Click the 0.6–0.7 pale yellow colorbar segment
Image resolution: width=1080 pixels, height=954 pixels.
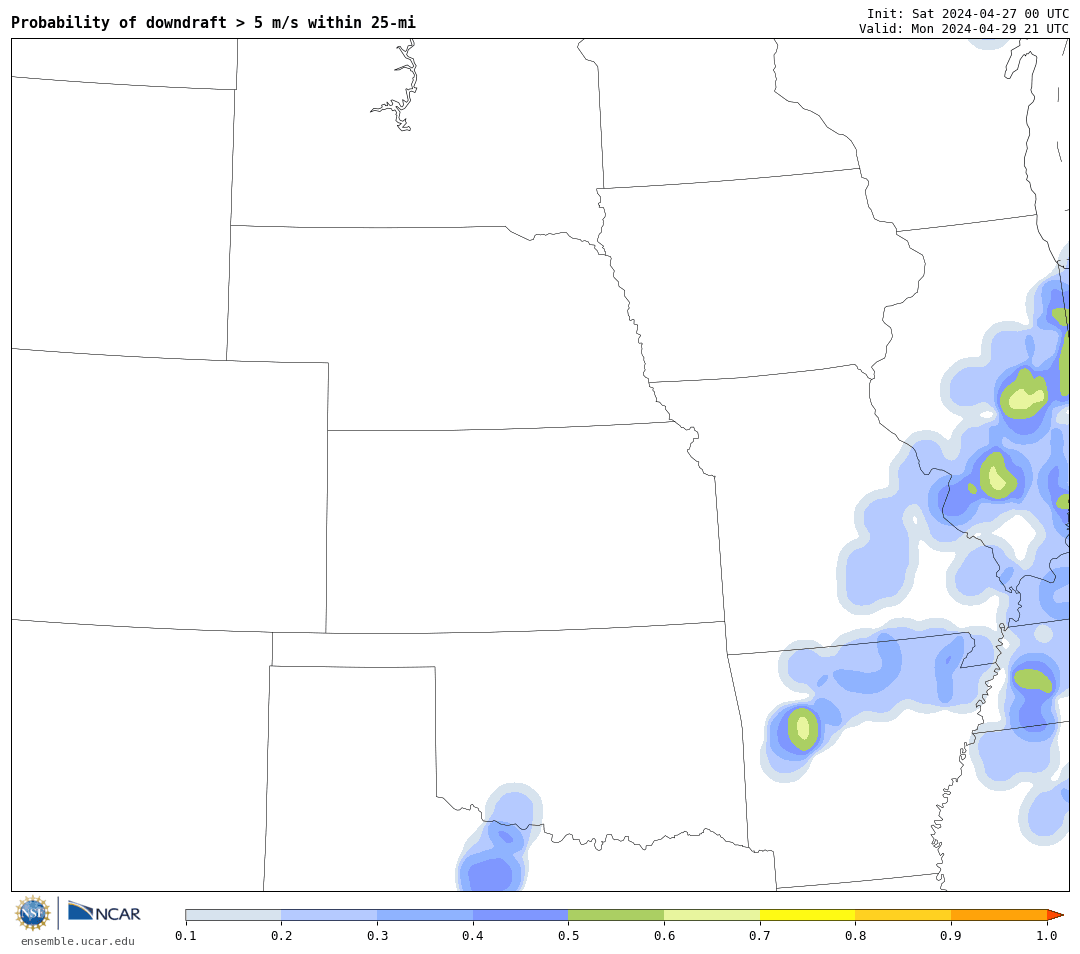coord(712,915)
